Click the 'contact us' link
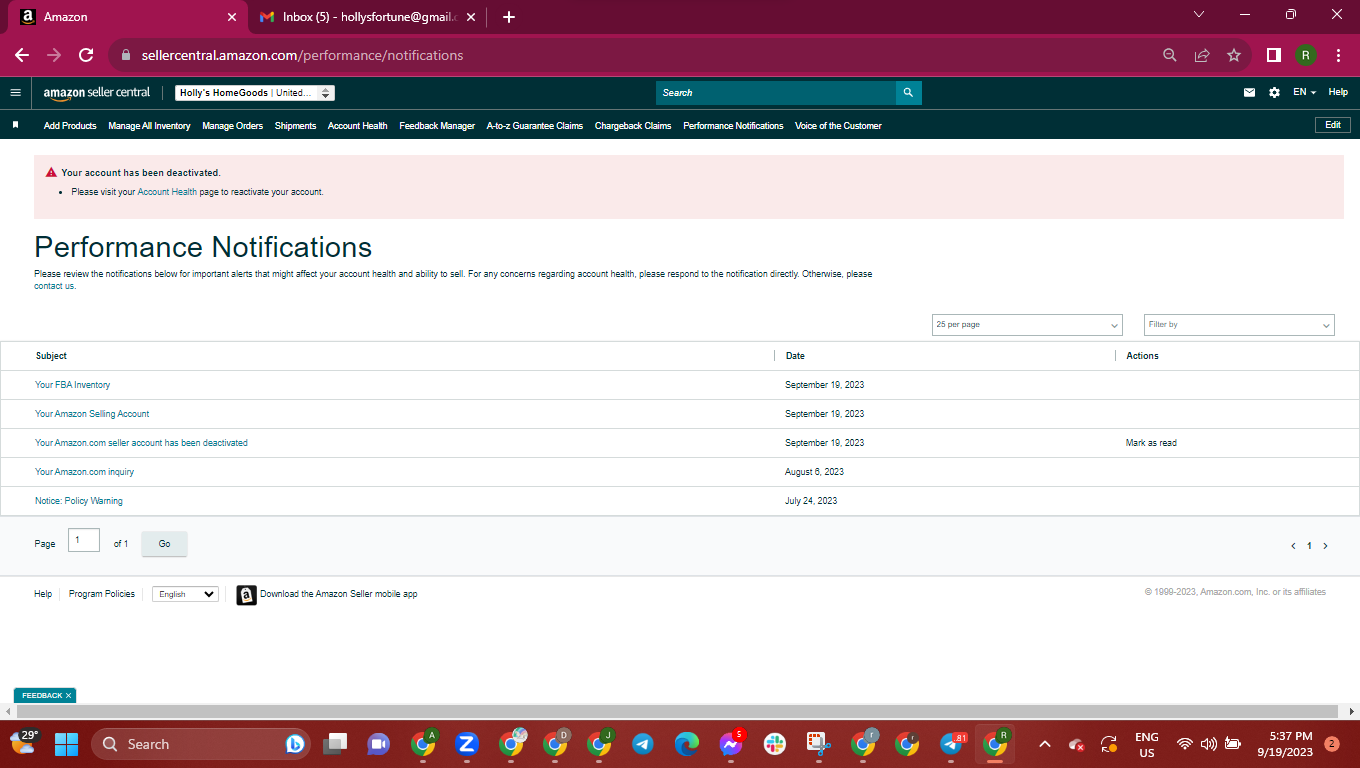The width and height of the screenshot is (1360, 768). 54,286
